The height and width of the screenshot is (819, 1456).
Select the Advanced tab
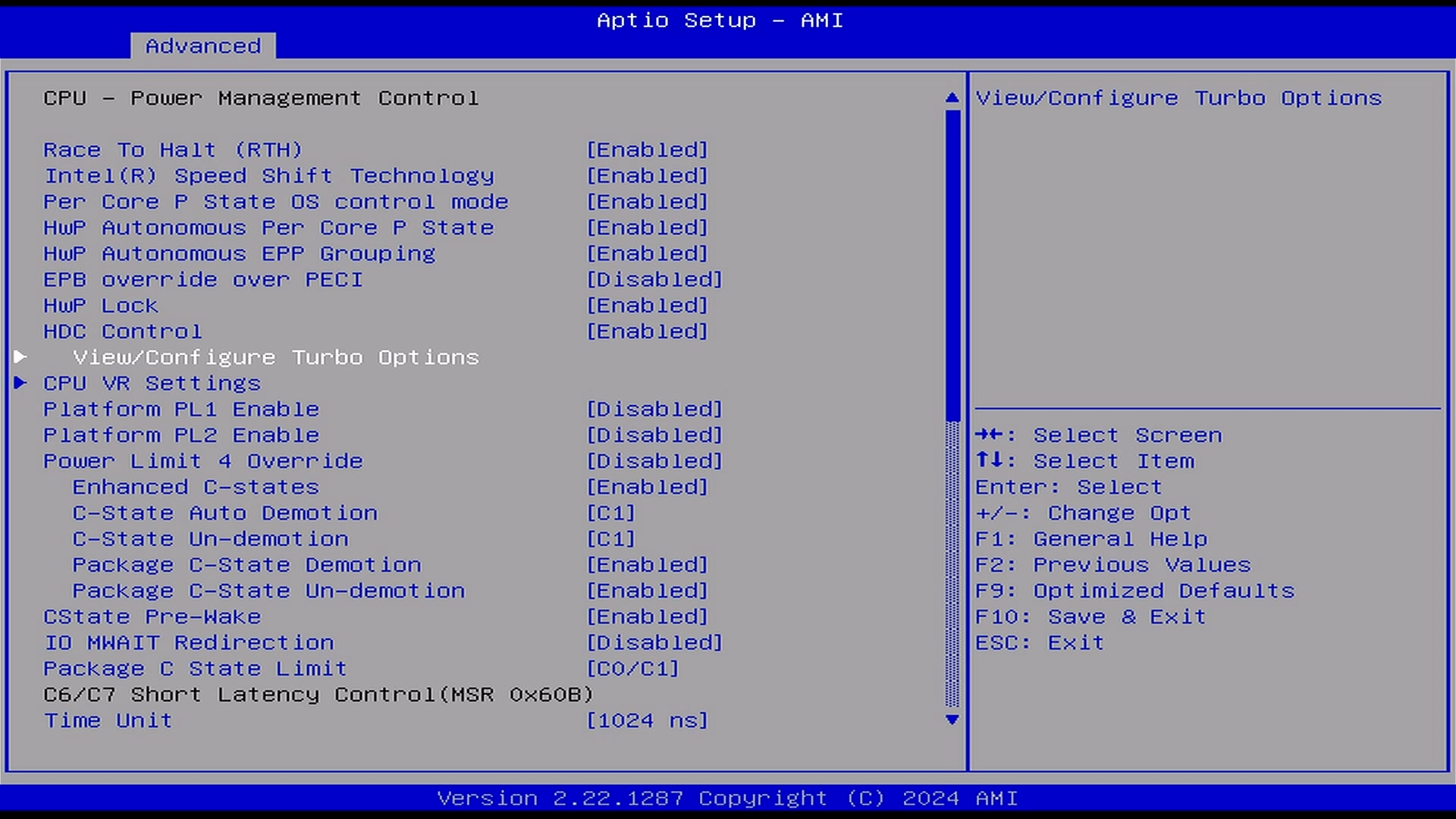point(202,46)
